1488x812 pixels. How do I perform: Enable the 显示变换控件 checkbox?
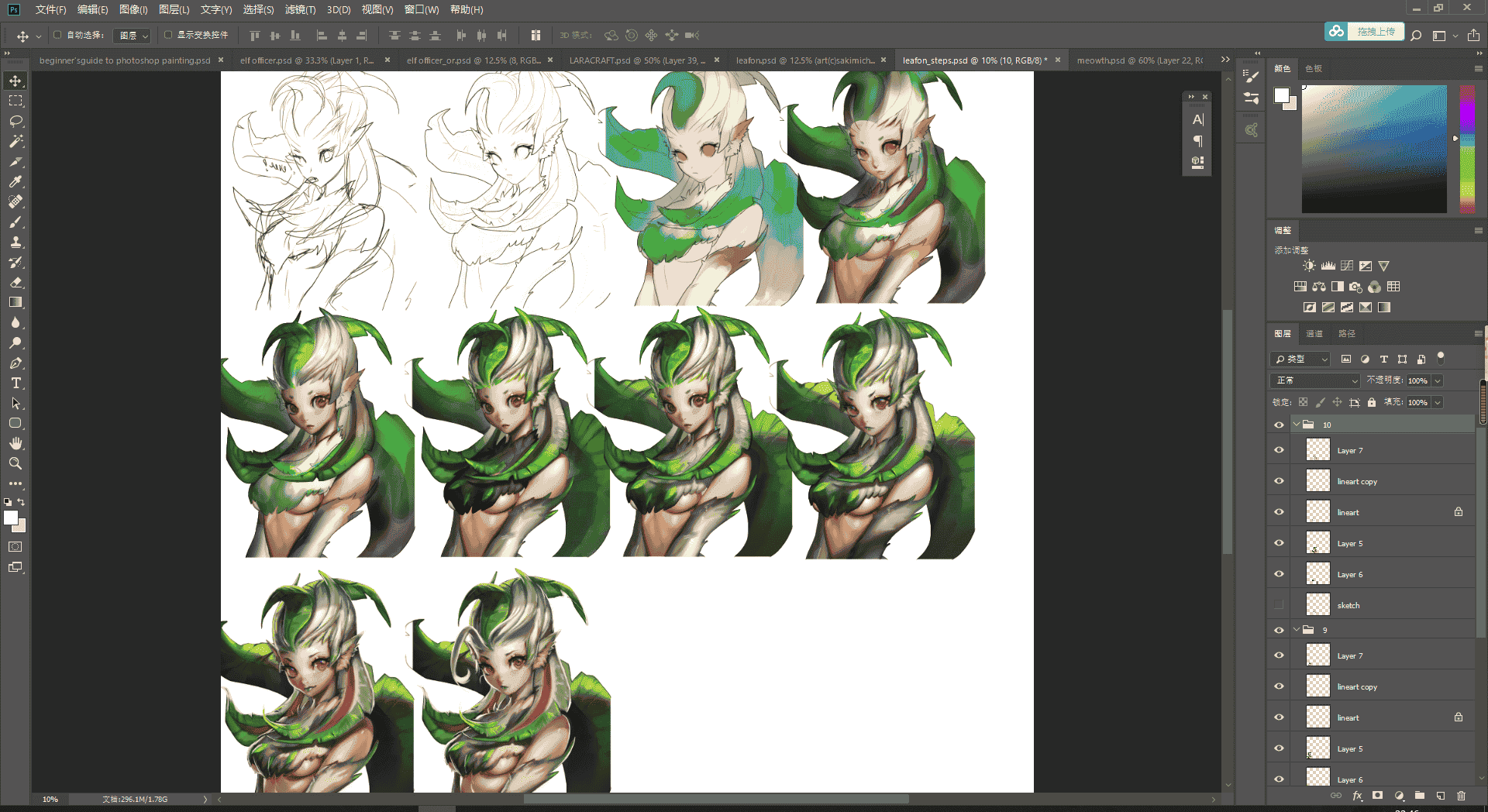(168, 35)
